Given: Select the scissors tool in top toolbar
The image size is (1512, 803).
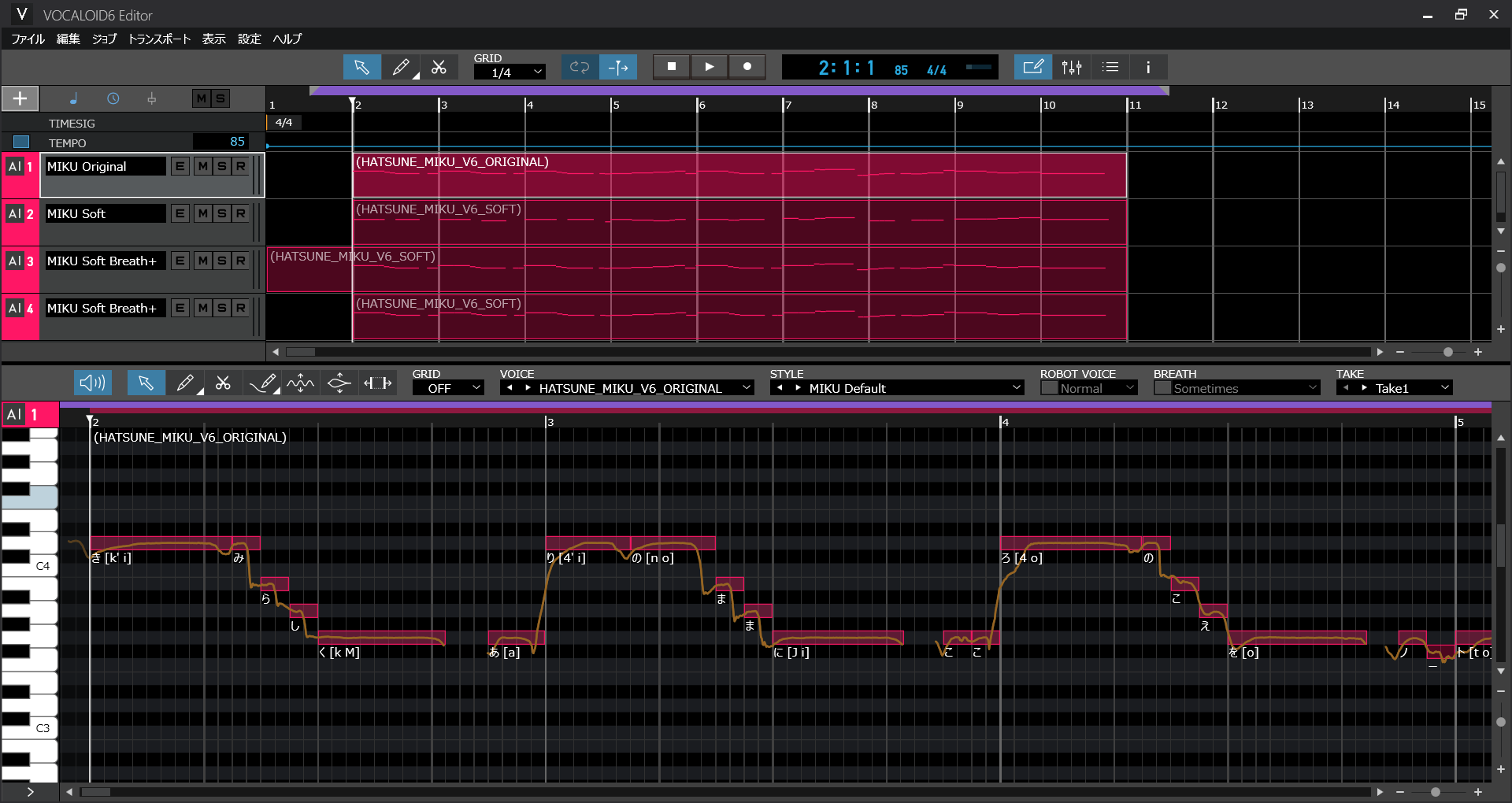Looking at the screenshot, I should (439, 67).
